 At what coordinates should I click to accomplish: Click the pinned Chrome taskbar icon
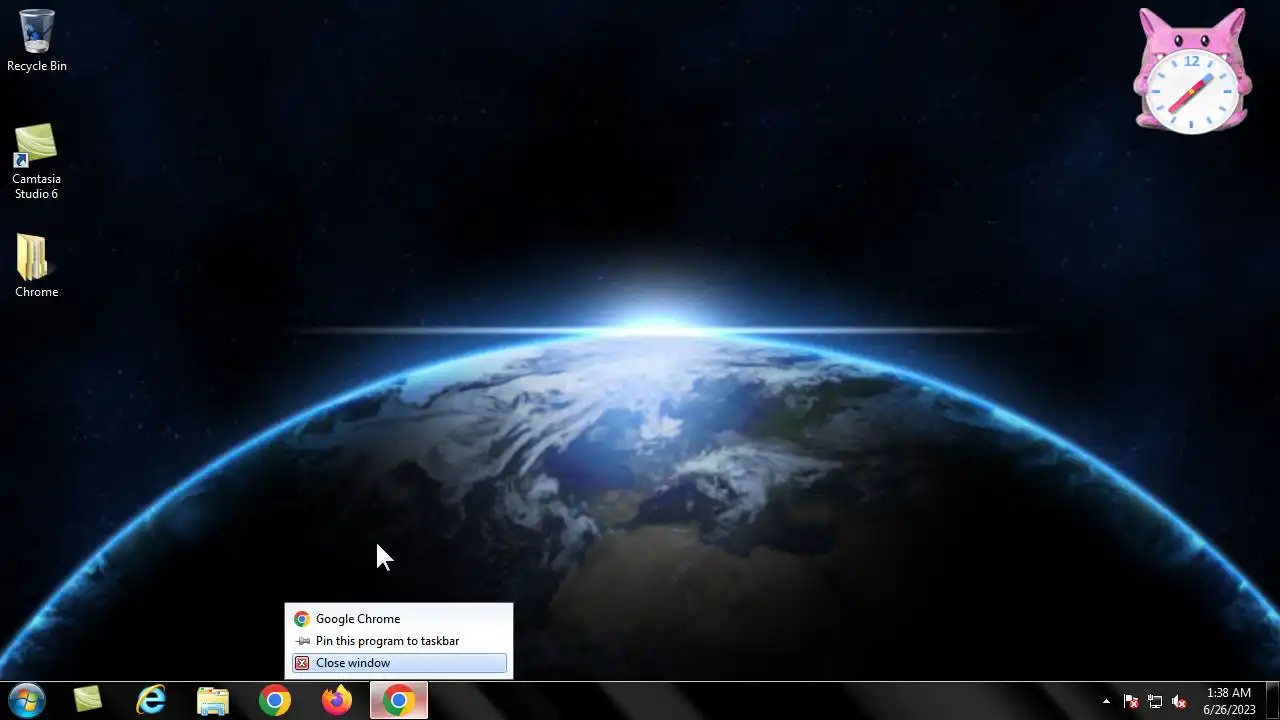click(275, 701)
